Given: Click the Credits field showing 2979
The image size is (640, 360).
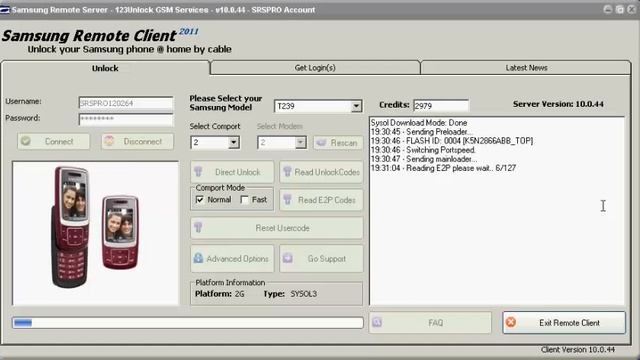Looking at the screenshot, I should click(x=441, y=105).
